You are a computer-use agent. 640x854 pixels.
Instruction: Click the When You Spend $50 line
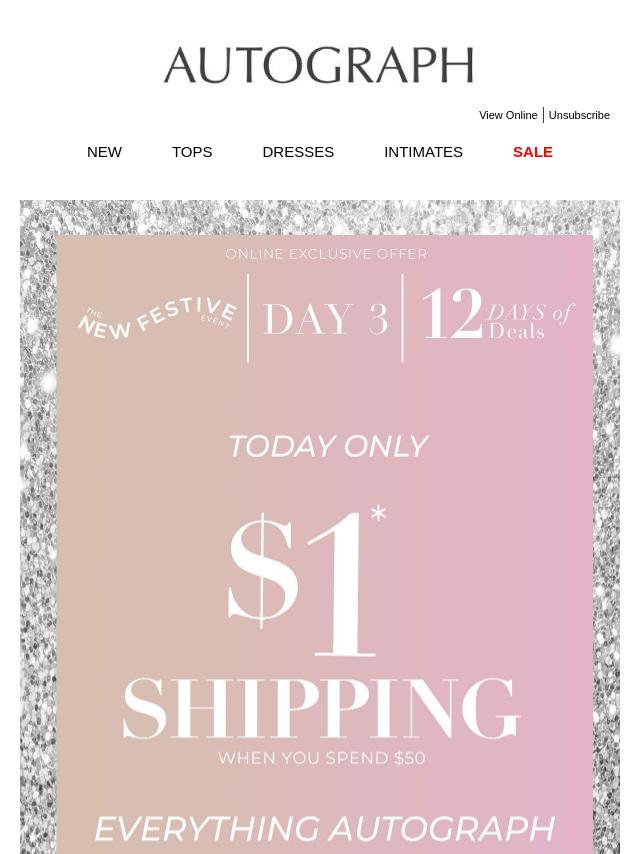pyautogui.click(x=322, y=758)
